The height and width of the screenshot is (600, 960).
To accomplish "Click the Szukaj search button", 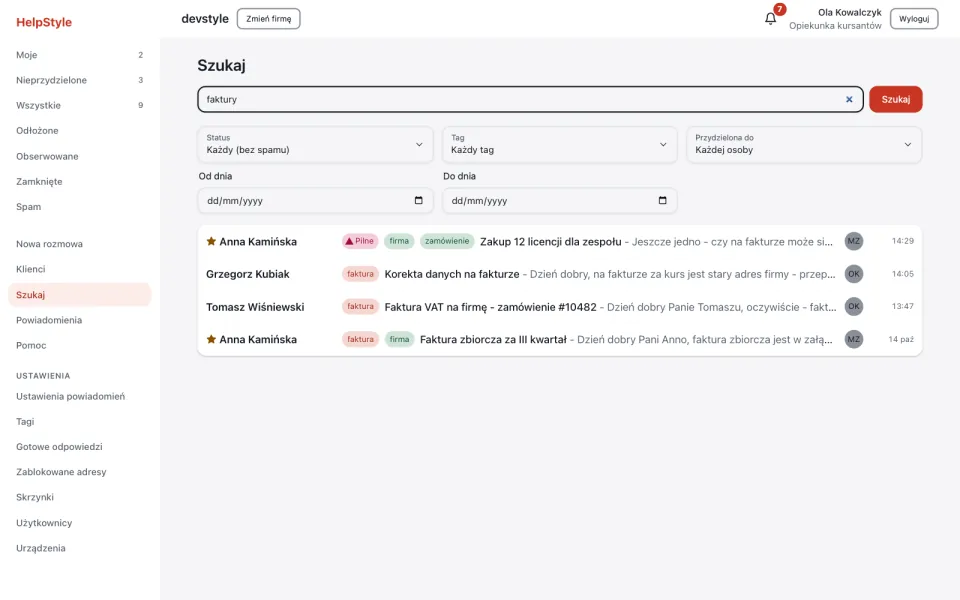I will pos(896,99).
